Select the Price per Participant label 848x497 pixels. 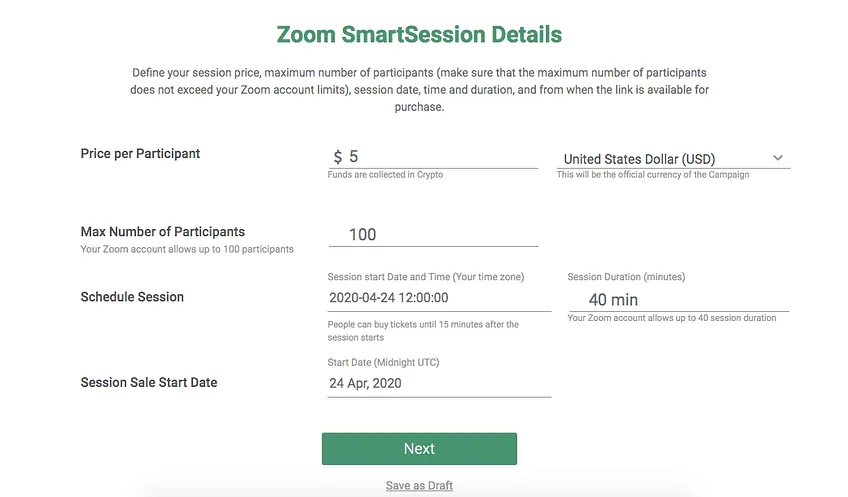click(x=140, y=154)
